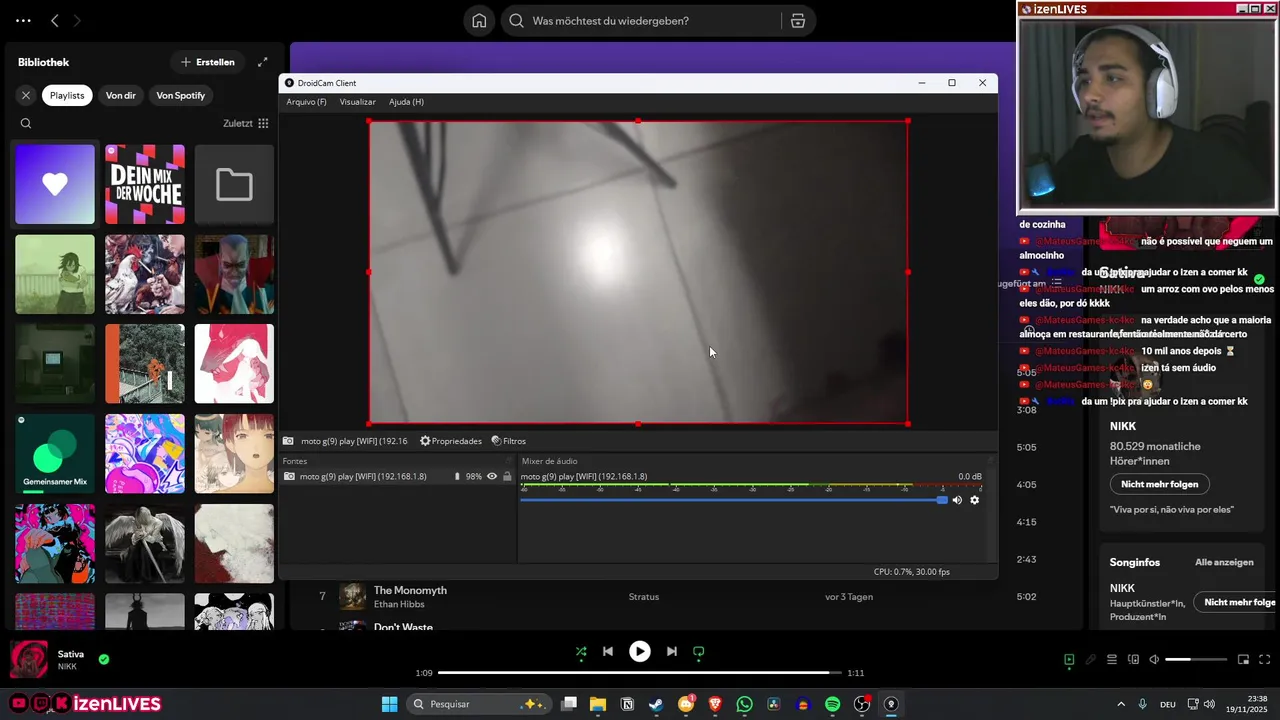
Task: Open the Sativa now-playing album cover
Action: click(29, 660)
